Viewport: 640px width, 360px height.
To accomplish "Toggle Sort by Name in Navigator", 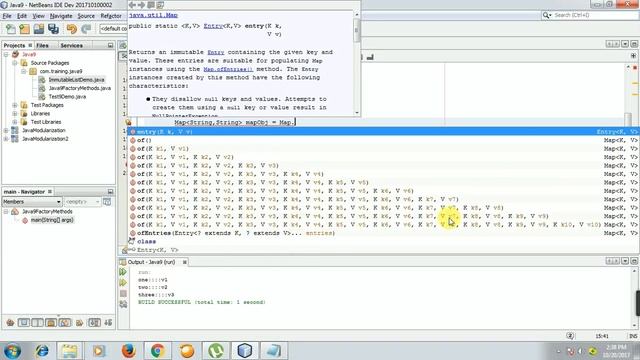I will [x=94, y=322].
